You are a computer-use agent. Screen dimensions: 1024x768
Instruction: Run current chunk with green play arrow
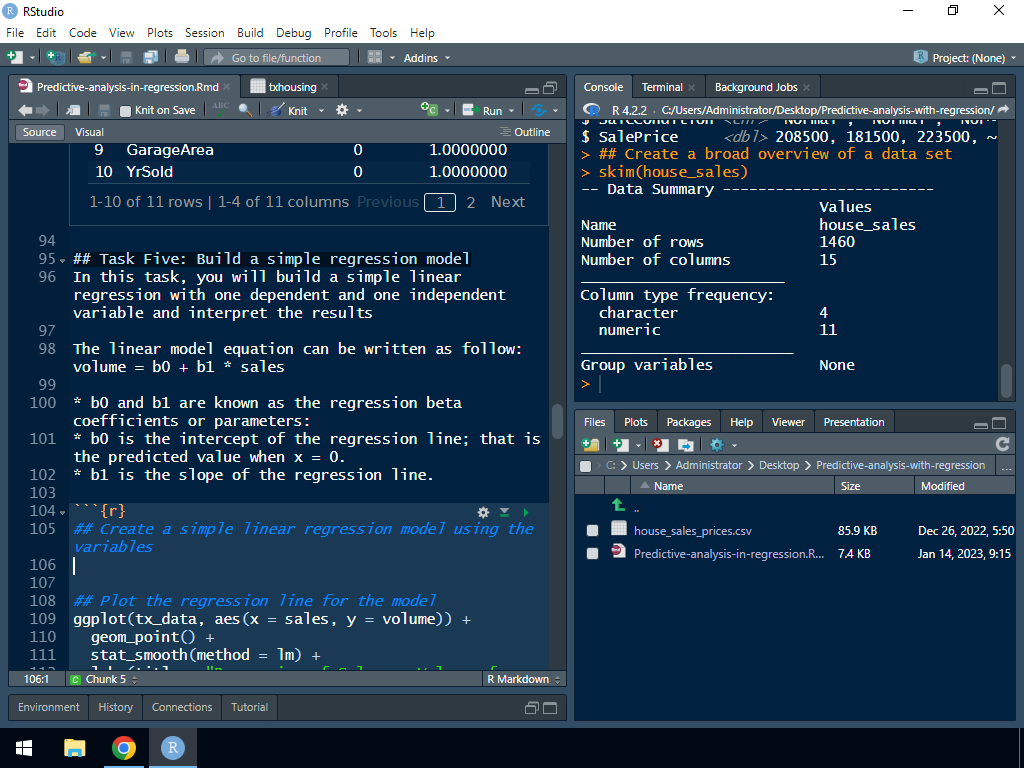click(x=526, y=512)
